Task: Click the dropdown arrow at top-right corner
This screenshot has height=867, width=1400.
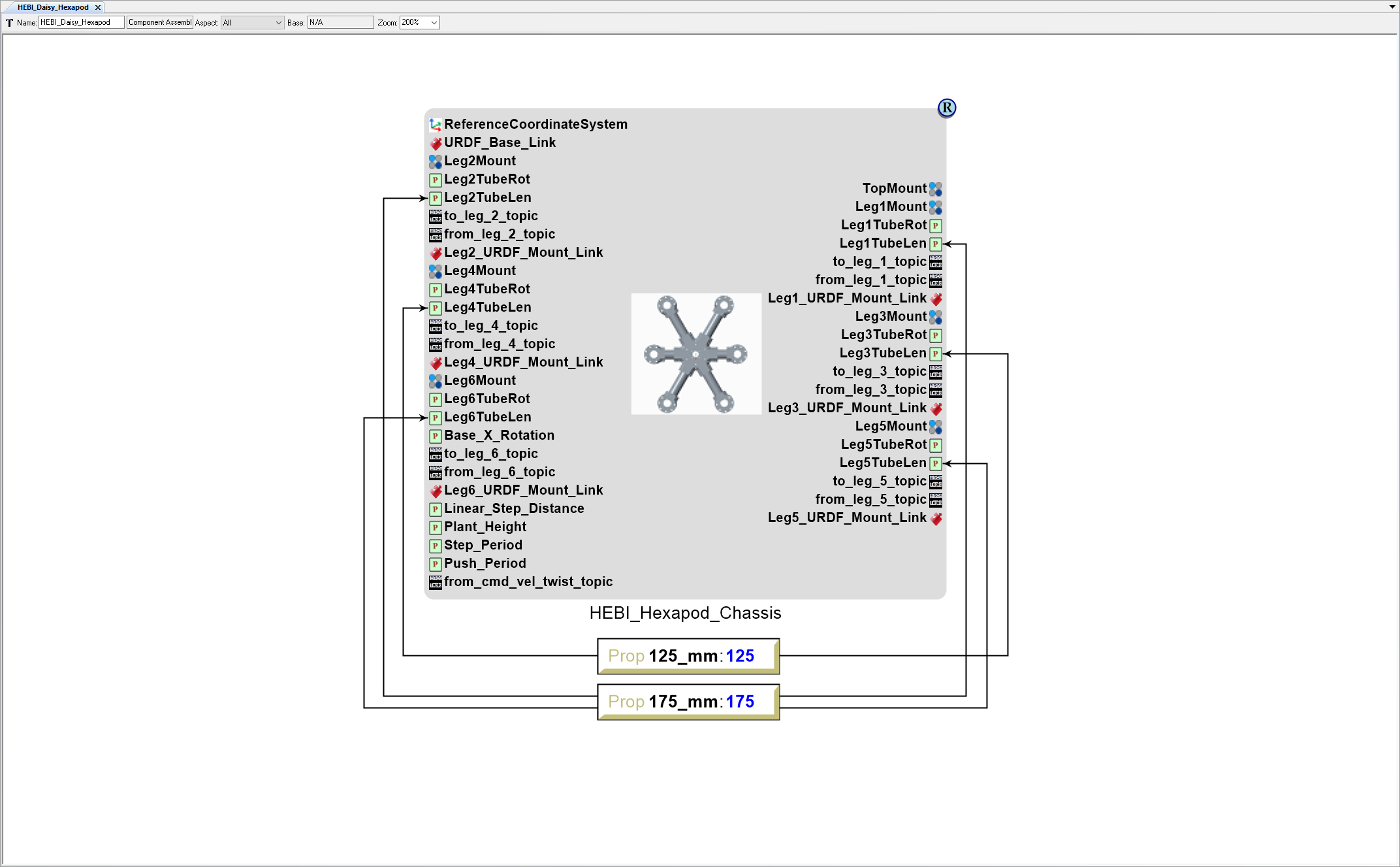Action: [x=1391, y=7]
